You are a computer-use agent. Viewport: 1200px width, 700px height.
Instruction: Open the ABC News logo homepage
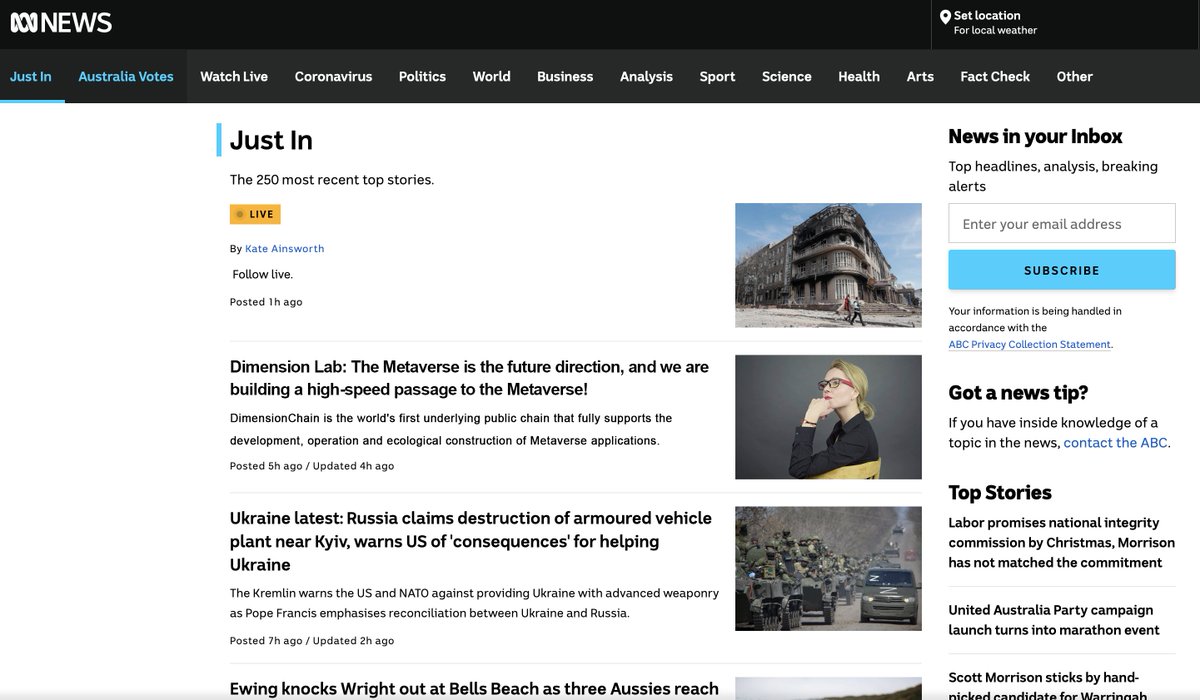[x=61, y=23]
